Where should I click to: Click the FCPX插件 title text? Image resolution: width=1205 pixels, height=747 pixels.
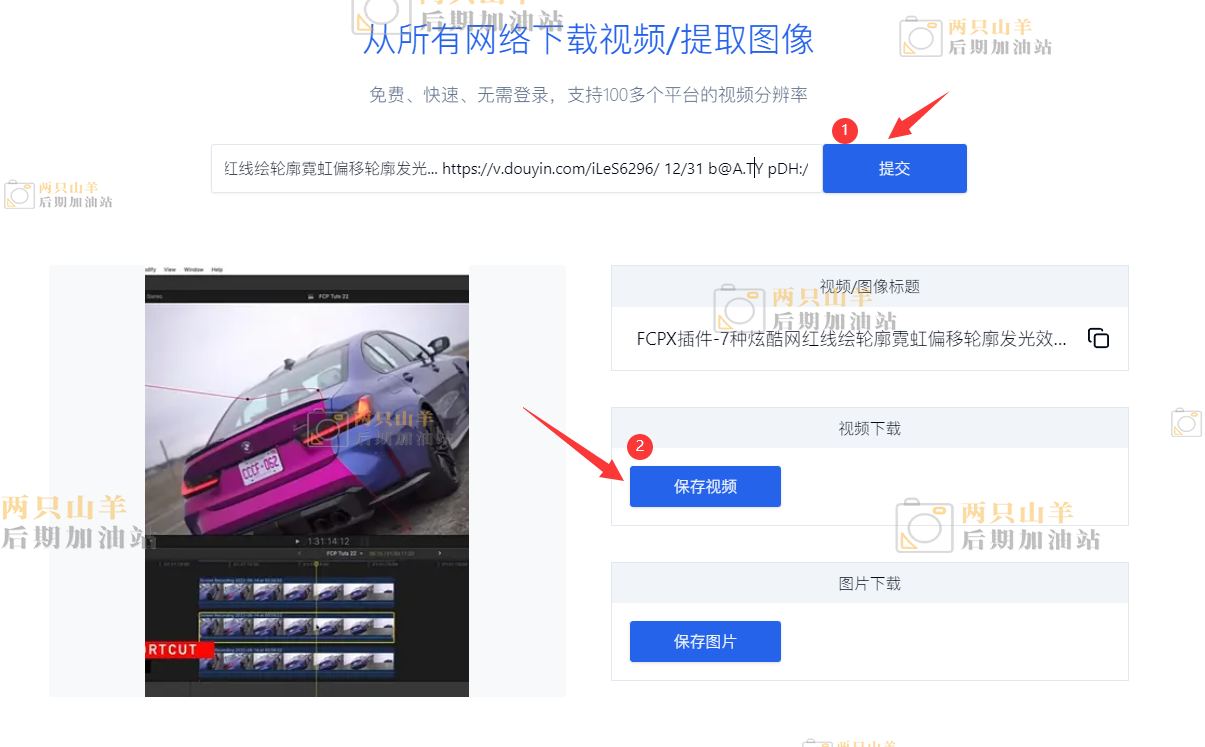[851, 338]
